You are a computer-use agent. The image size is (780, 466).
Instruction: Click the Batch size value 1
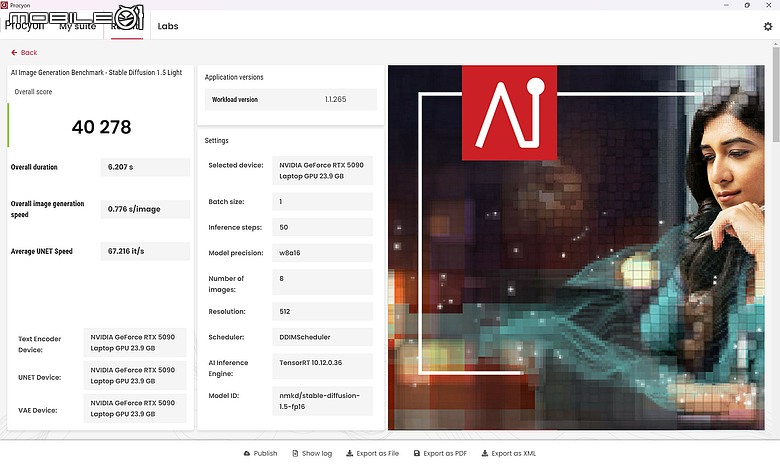click(322, 201)
